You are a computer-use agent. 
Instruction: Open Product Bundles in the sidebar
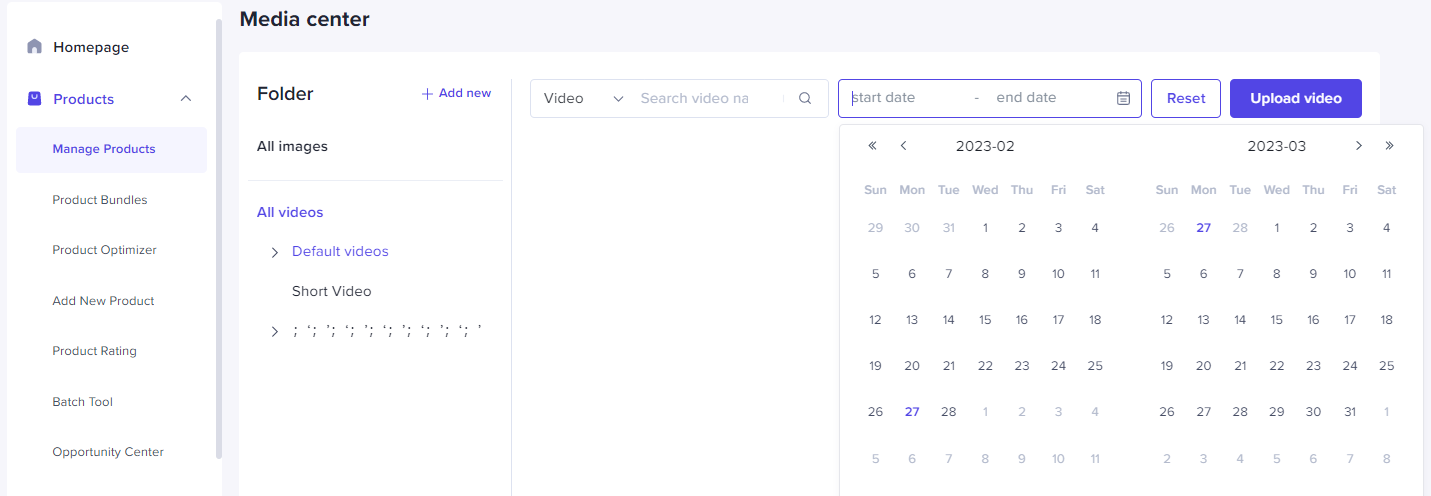[100, 200]
